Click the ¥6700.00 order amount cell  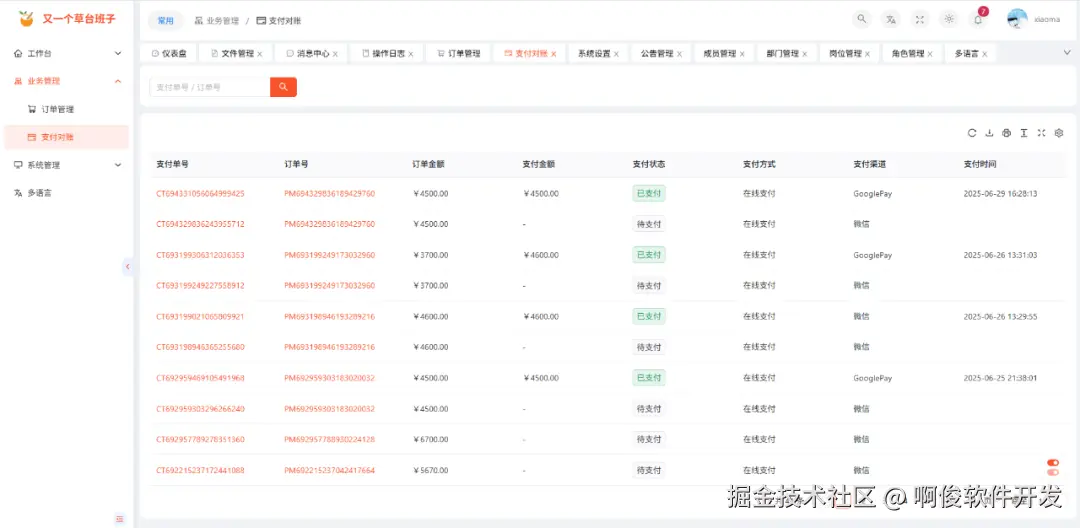pyautogui.click(x=430, y=439)
